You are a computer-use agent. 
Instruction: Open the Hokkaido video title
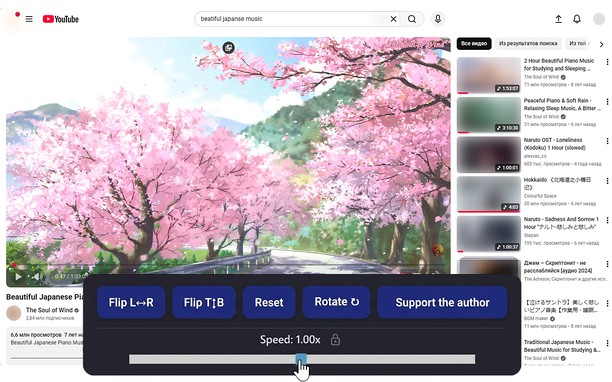[x=557, y=183]
